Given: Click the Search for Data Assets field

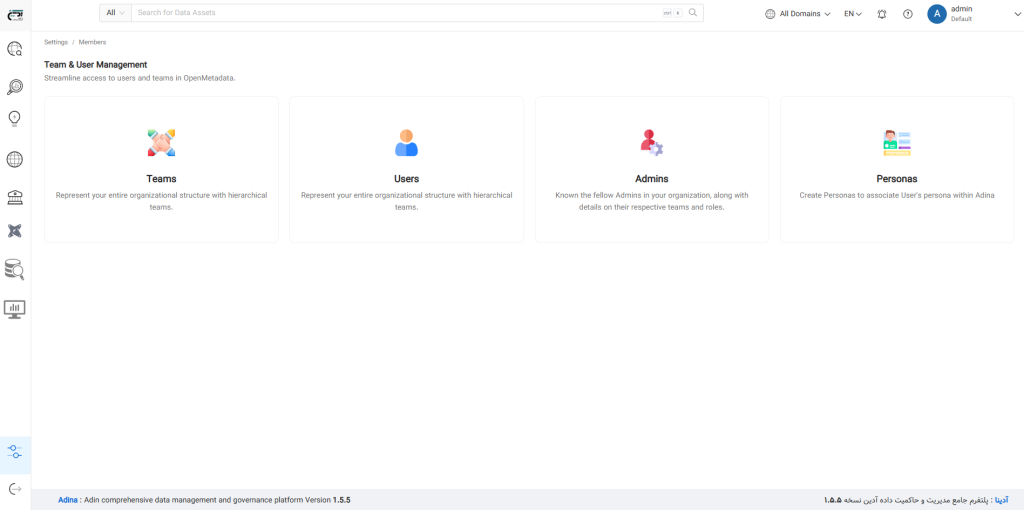Looking at the screenshot, I should tap(397, 13).
